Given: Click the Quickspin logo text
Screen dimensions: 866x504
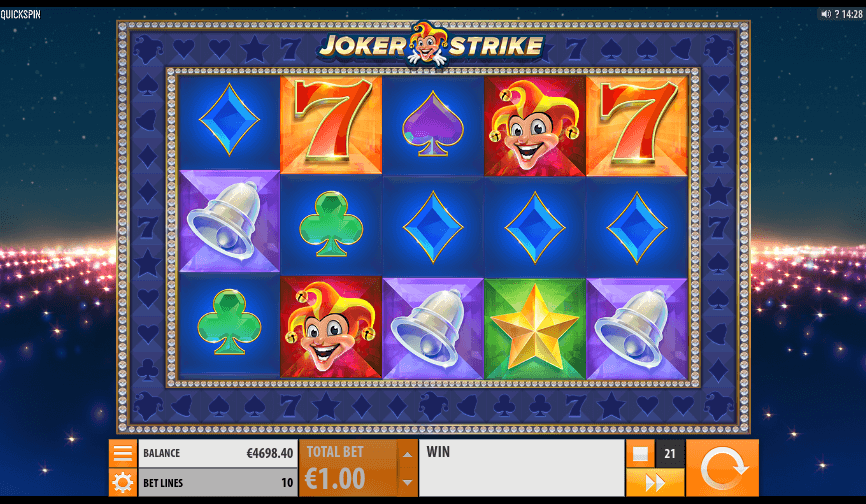Looking at the screenshot, I should [20, 14].
